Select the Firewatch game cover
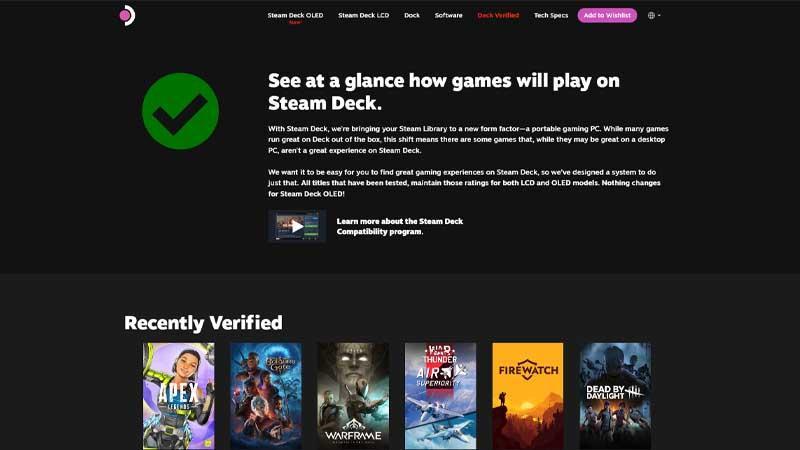Image resolution: width=800 pixels, height=450 pixels. click(x=528, y=396)
